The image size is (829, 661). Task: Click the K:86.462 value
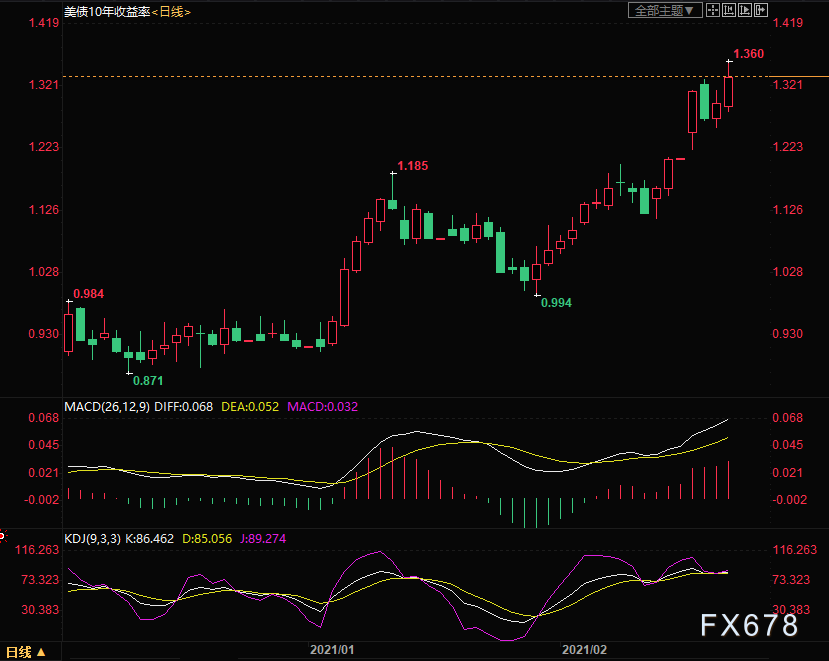click(150, 539)
